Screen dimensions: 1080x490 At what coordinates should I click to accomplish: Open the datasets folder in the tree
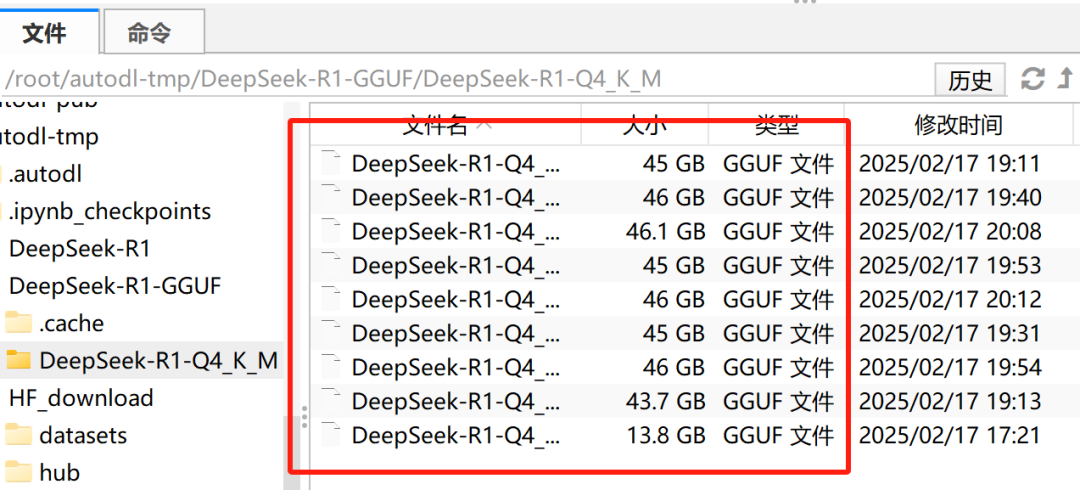[x=83, y=436]
